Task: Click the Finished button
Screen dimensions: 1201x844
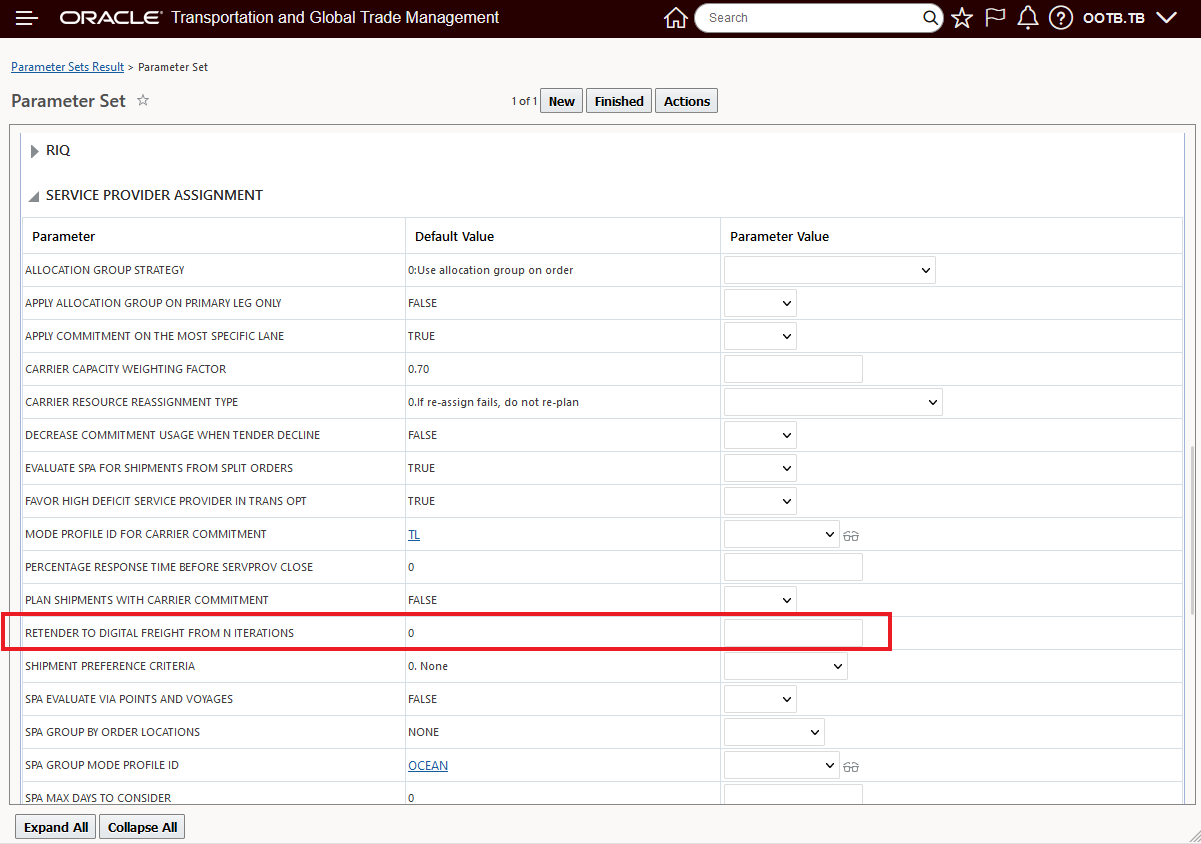Action: (x=619, y=101)
